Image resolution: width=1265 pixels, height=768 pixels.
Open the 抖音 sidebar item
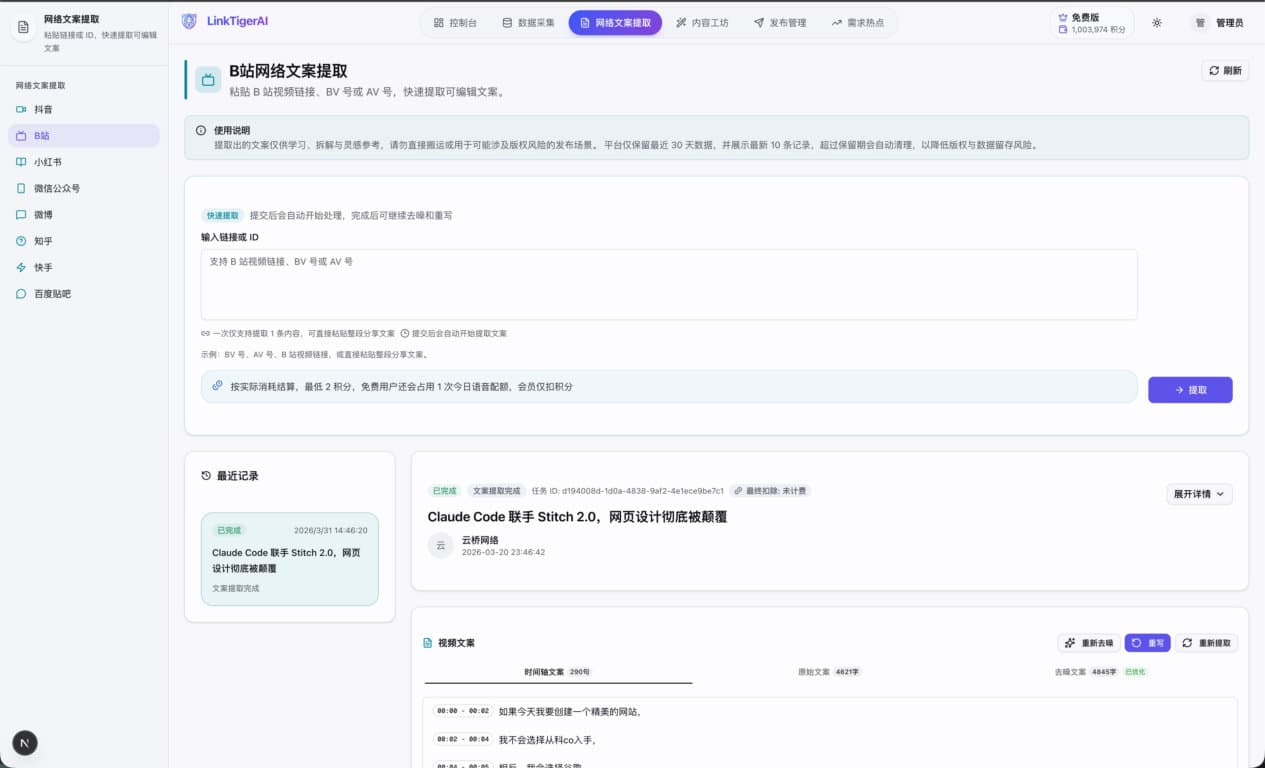[x=43, y=109]
